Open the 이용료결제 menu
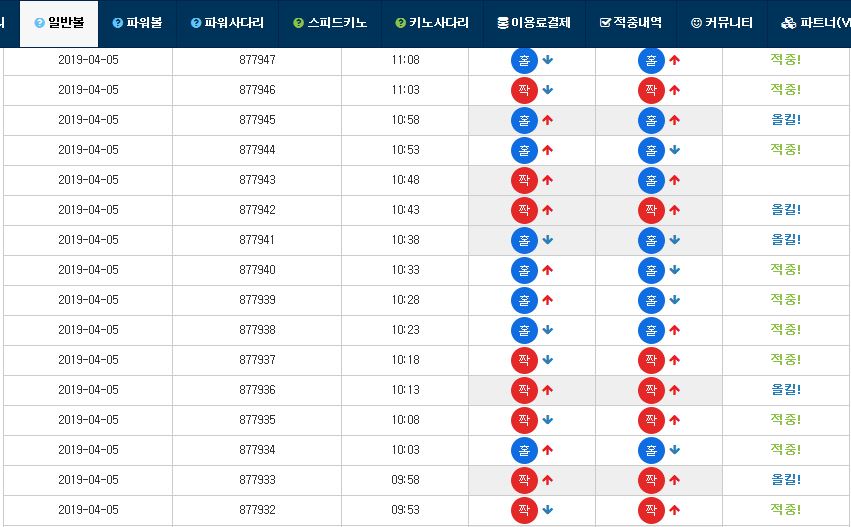Image resolution: width=851 pixels, height=527 pixels. point(534,23)
